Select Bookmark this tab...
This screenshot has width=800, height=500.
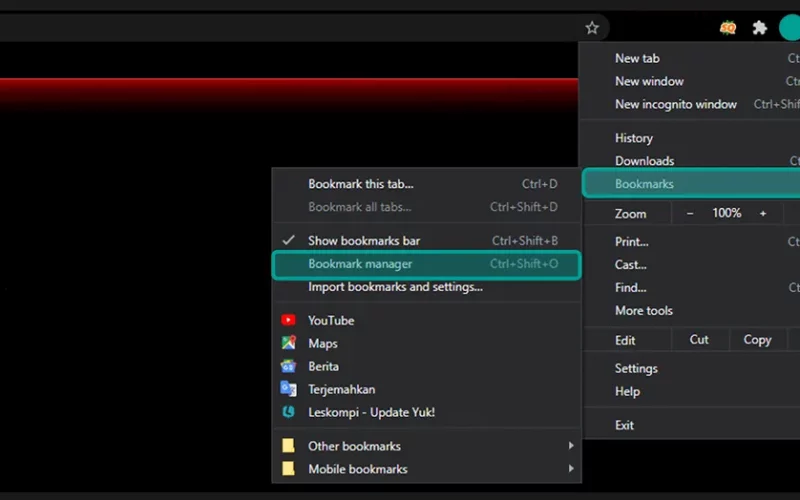pos(427,184)
